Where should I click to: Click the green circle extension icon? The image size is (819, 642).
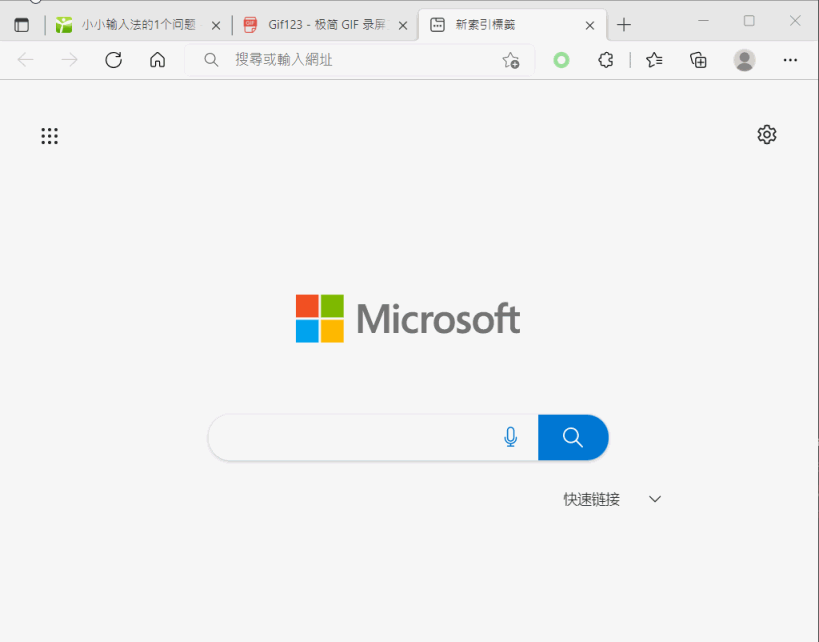pyautogui.click(x=561, y=60)
